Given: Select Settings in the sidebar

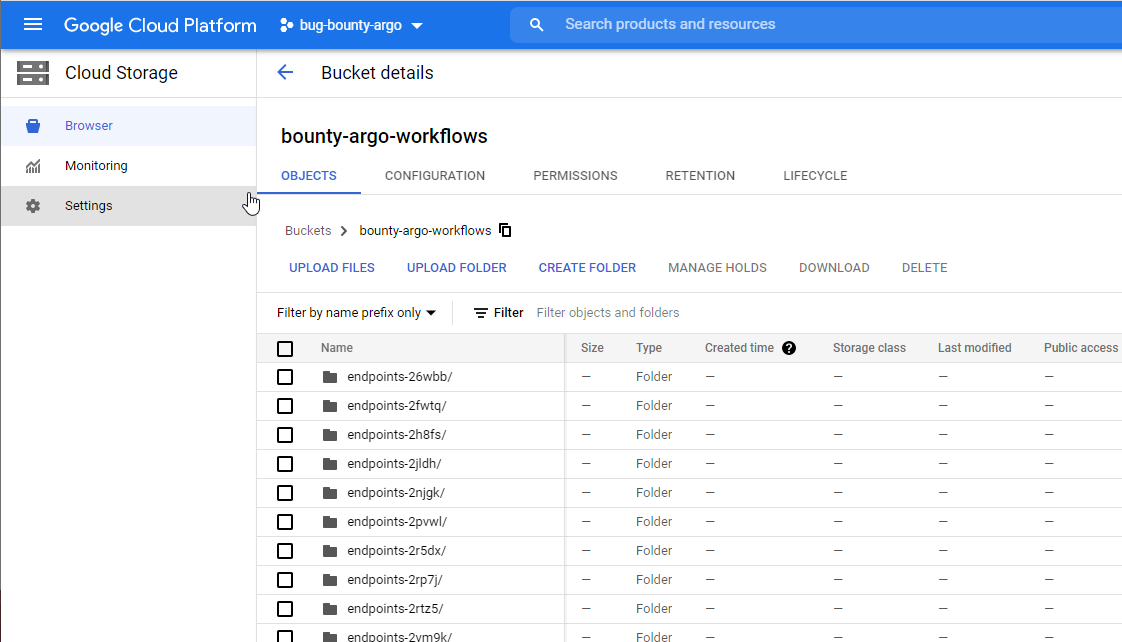Looking at the screenshot, I should 129,206.
